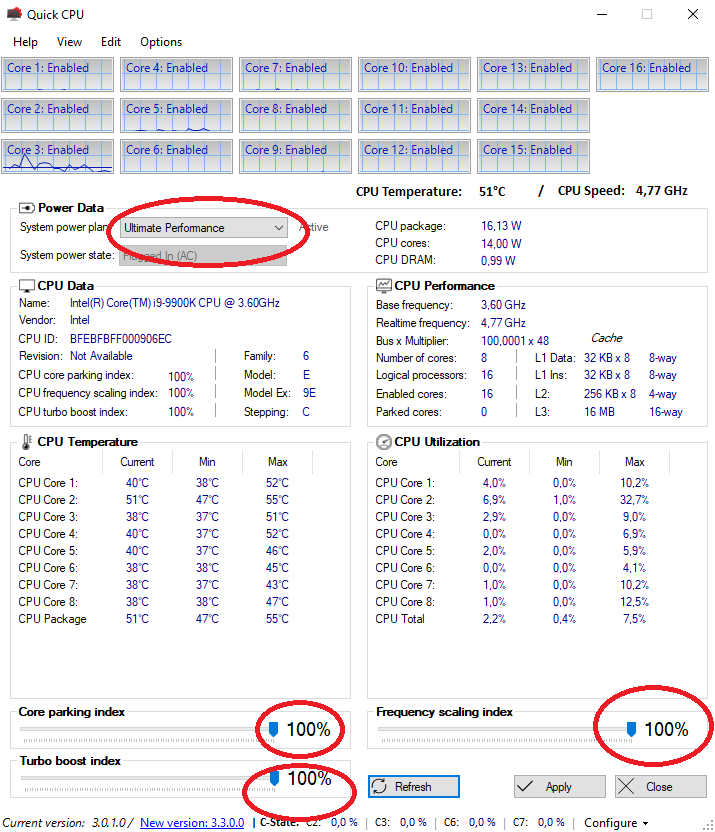Click the CPU Speed 4,77 GHz header value
Screen dimensions: 715x832
(662, 190)
